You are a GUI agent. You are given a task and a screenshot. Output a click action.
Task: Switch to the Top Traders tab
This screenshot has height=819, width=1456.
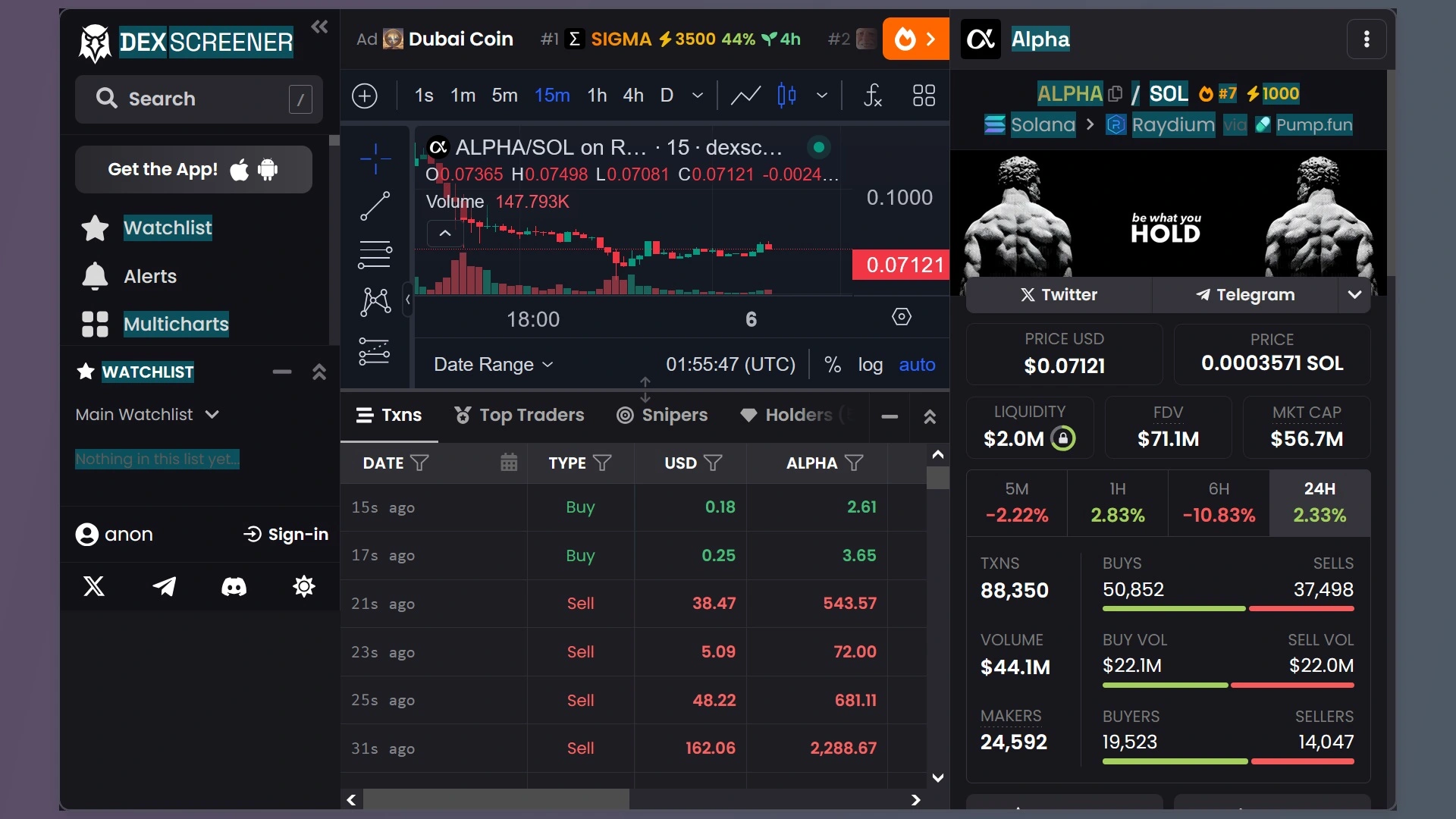(520, 415)
